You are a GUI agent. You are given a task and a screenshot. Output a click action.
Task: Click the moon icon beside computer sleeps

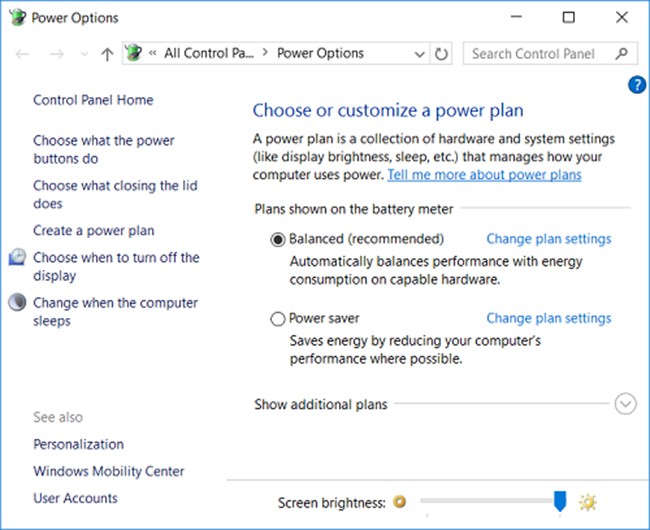tap(17, 303)
